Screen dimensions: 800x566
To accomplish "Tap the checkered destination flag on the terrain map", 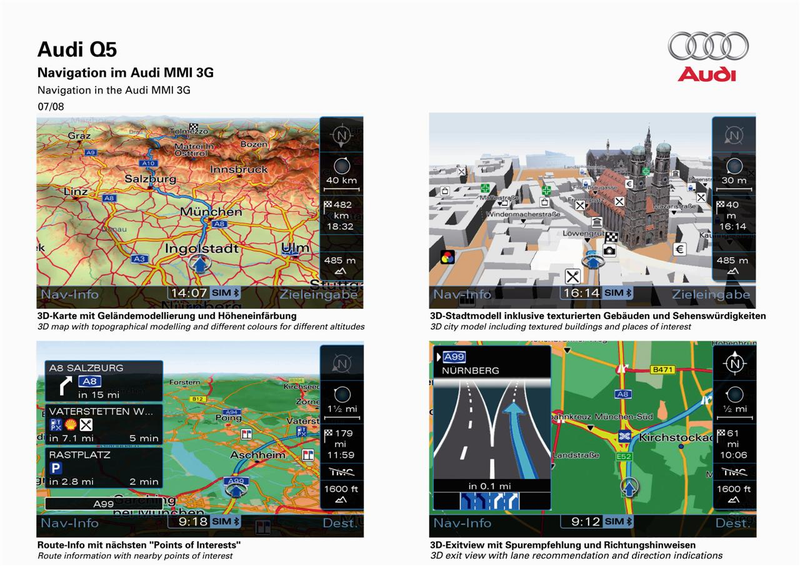I will [194, 126].
